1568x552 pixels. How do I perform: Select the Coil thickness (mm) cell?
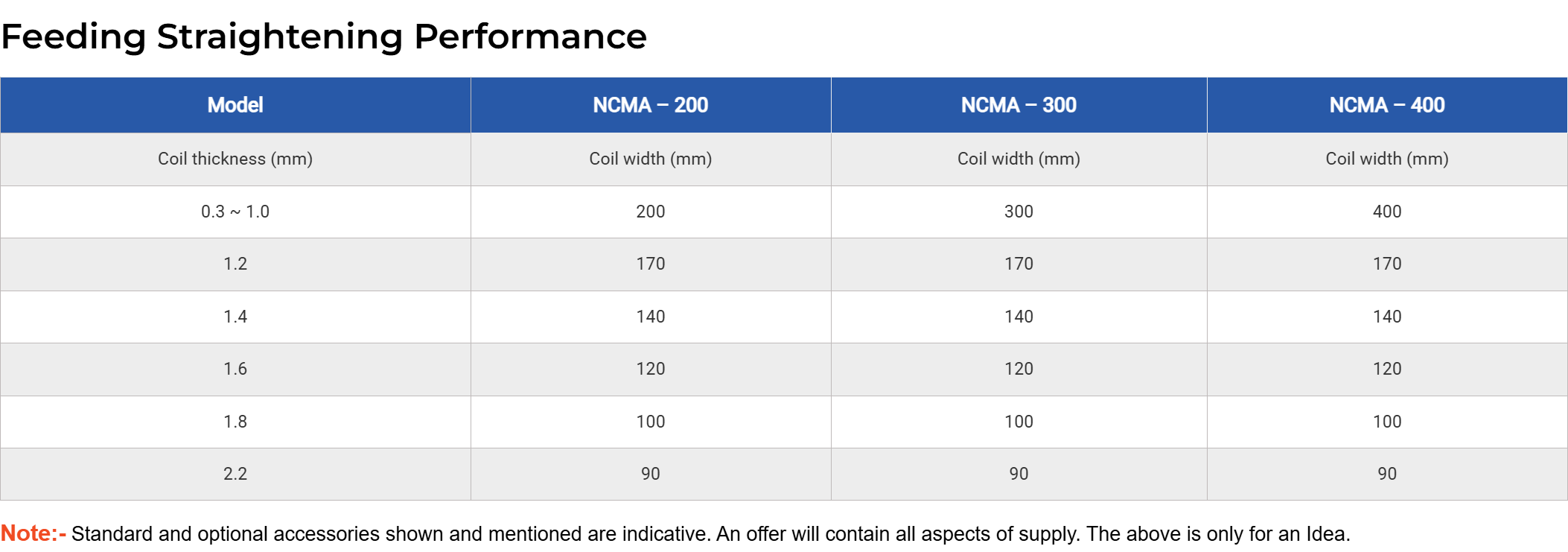(x=235, y=159)
